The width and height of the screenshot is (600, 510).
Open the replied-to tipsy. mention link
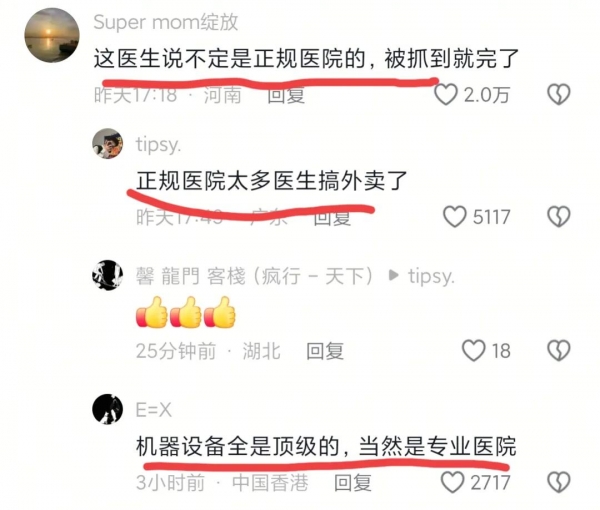[431, 276]
